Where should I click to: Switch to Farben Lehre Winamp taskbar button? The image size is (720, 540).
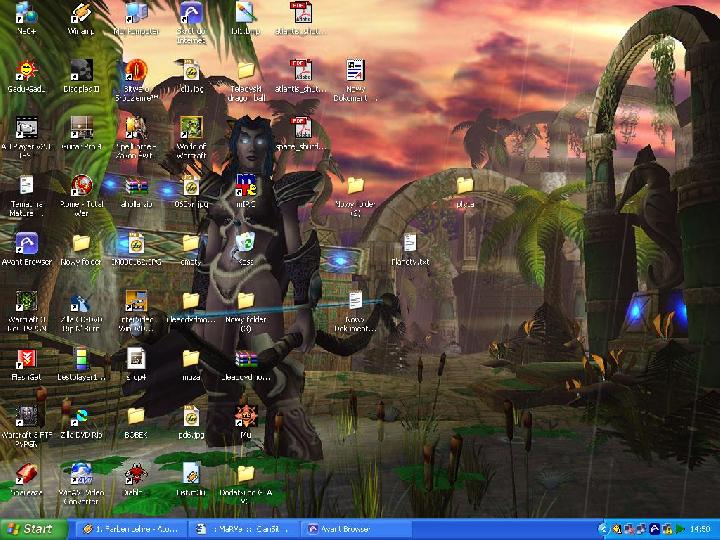click(130, 529)
